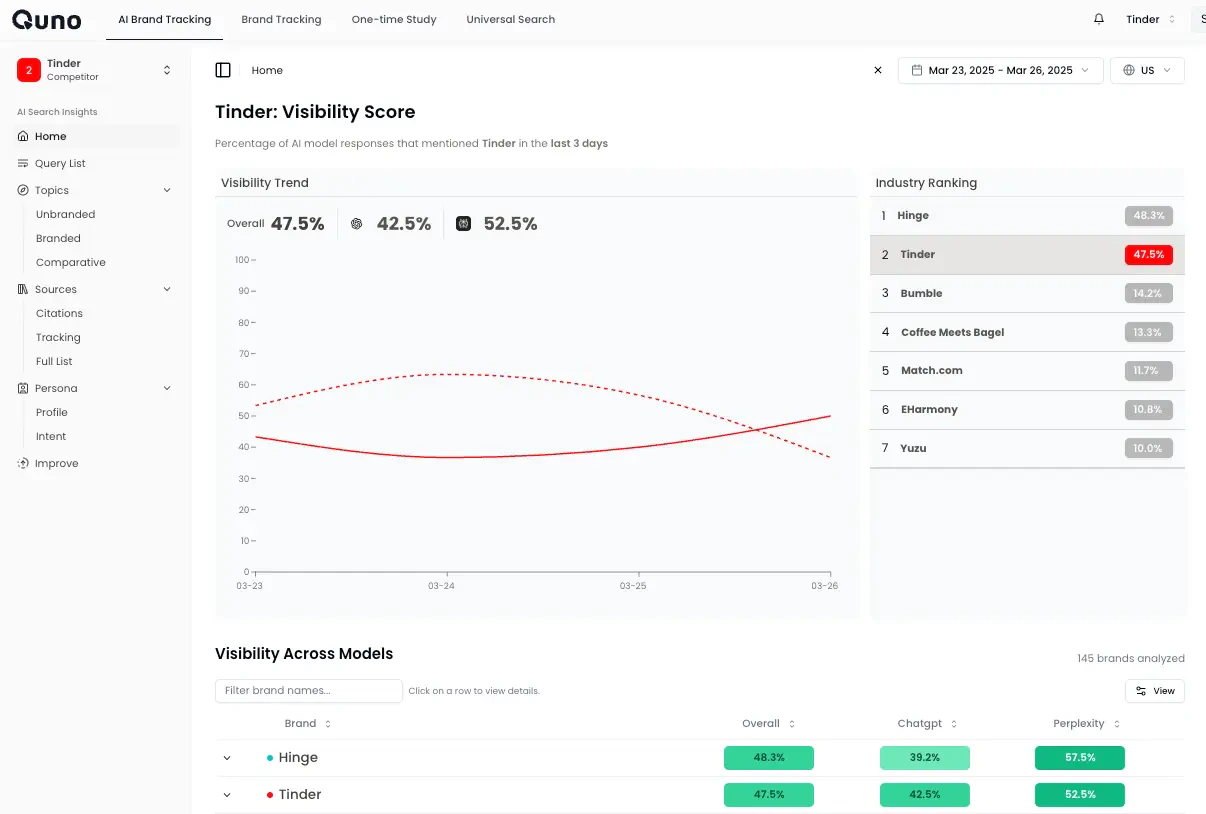Image resolution: width=1206 pixels, height=814 pixels.
Task: Select Match.com ranking row
Action: pos(1027,370)
